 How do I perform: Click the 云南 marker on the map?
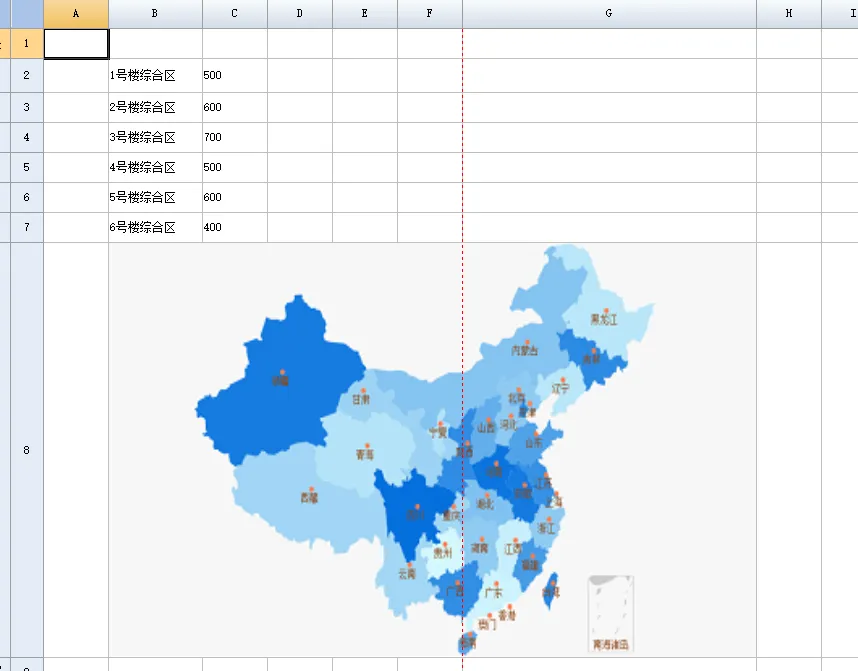pyautogui.click(x=409, y=566)
